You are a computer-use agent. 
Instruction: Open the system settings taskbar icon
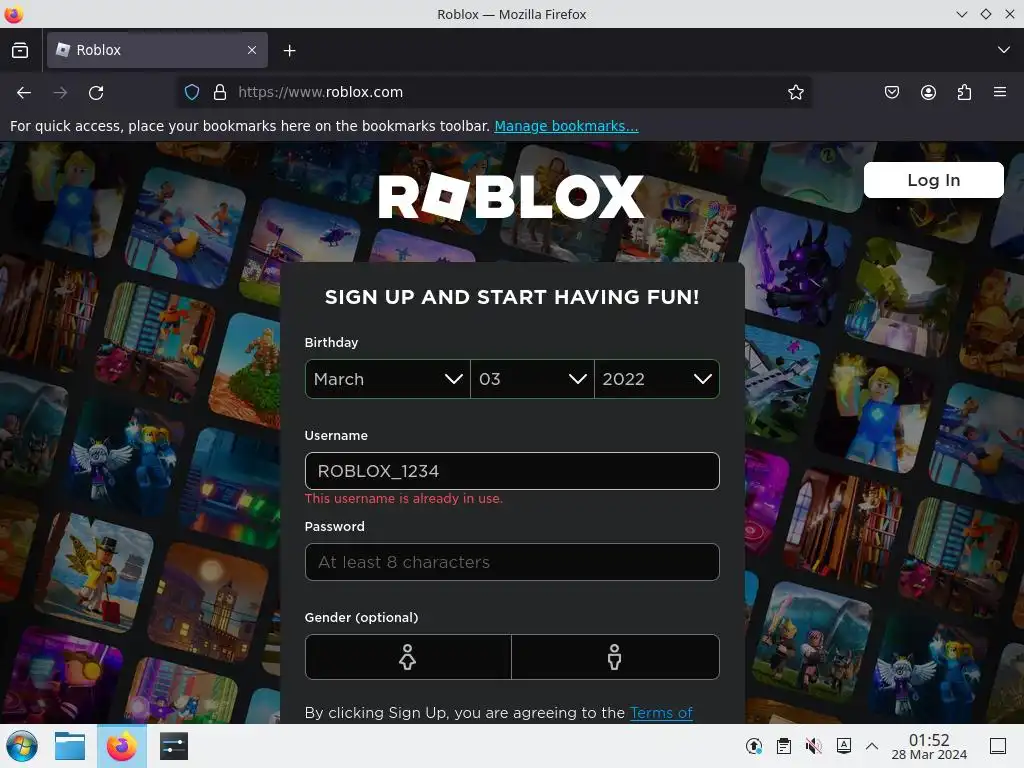[x=174, y=746]
